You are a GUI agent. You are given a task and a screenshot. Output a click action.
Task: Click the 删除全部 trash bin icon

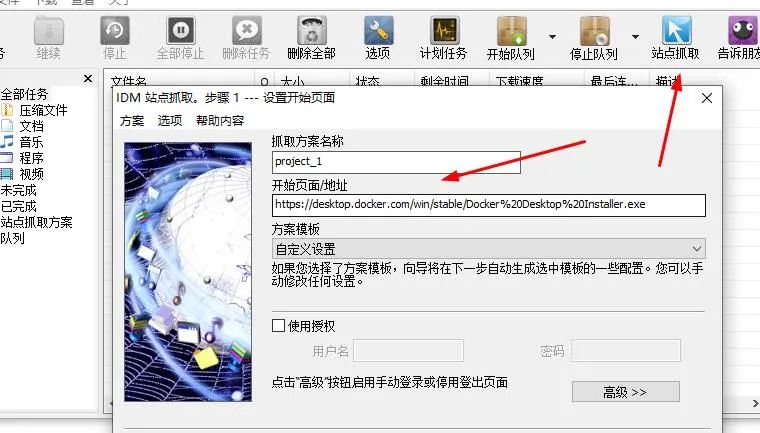coord(312,31)
